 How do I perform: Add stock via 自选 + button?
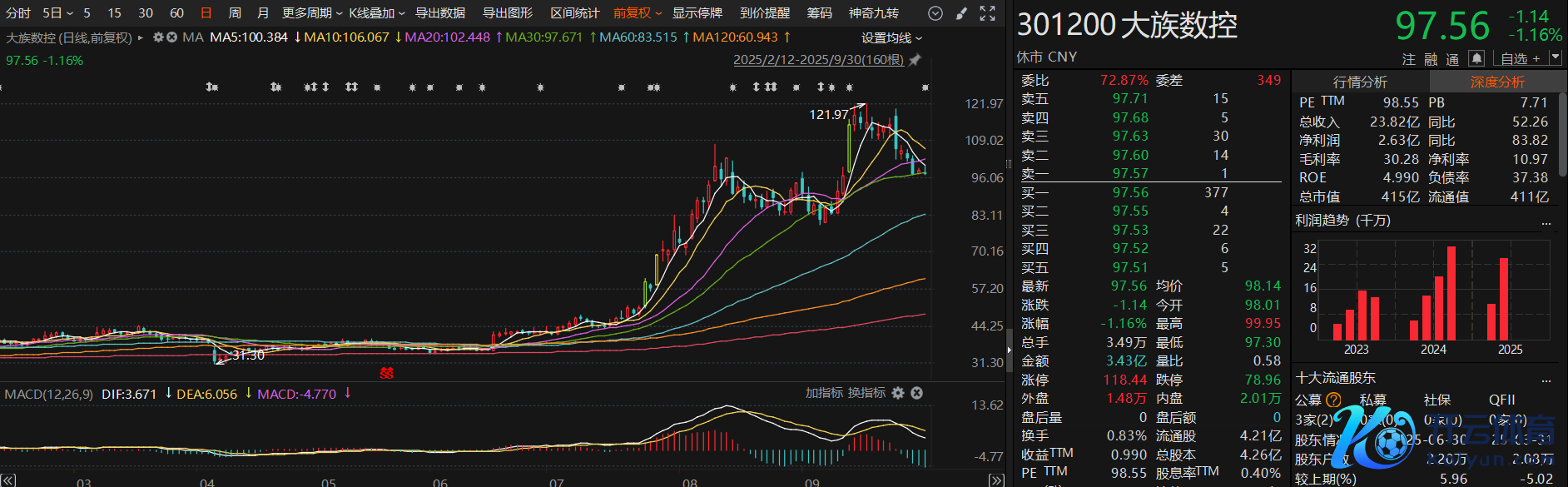click(x=1520, y=58)
